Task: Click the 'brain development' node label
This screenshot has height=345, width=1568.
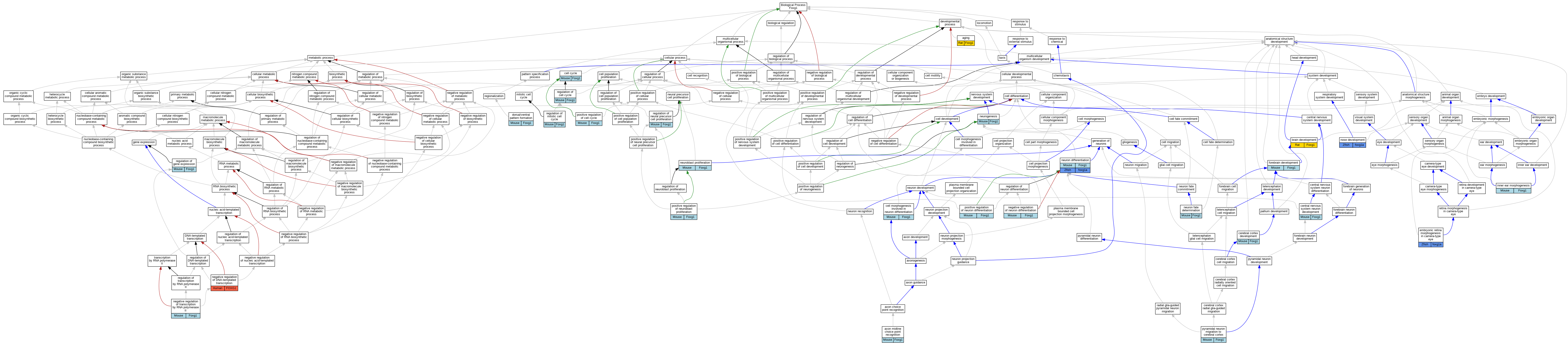Action: [1304, 140]
